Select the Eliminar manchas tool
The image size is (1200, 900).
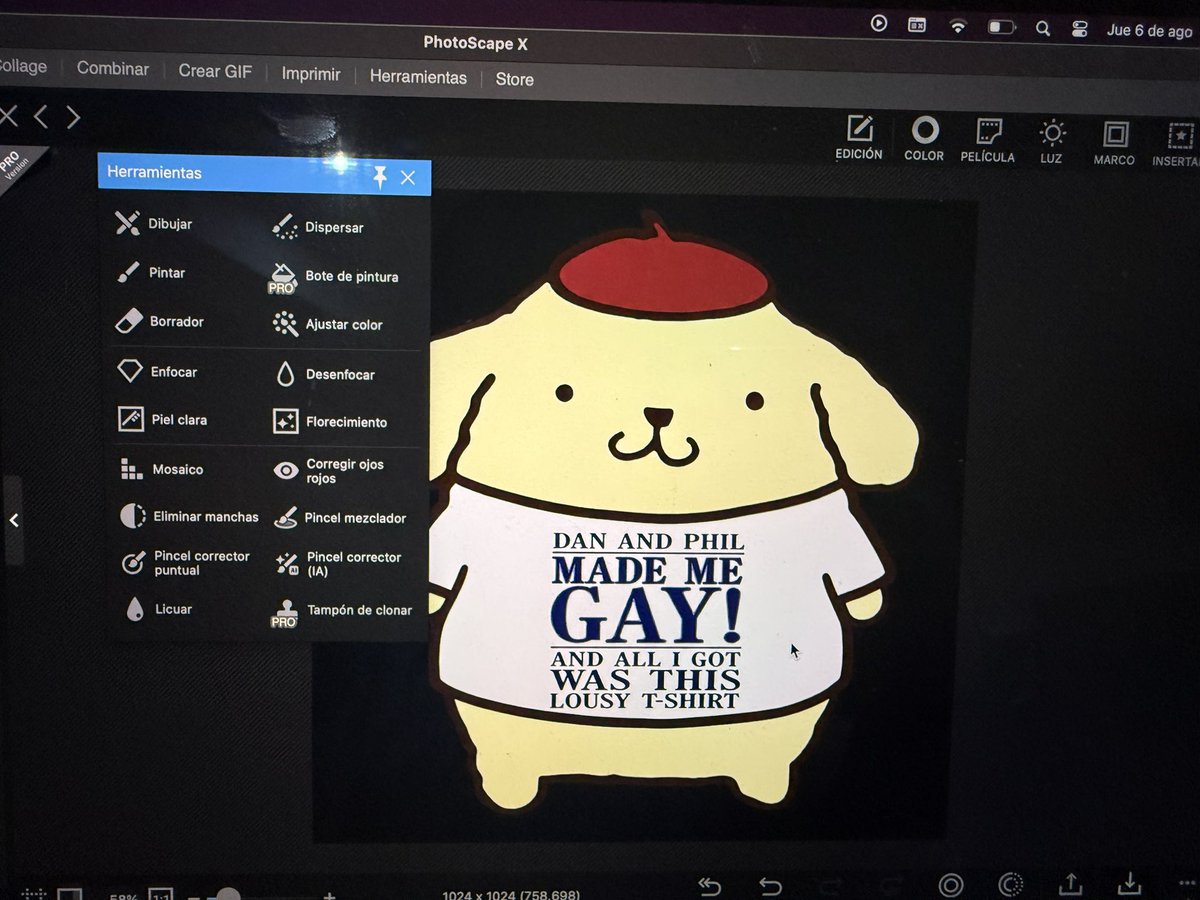(189, 516)
